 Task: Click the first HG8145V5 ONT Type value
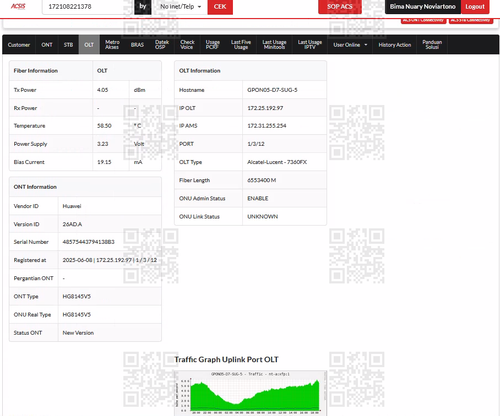(x=76, y=296)
